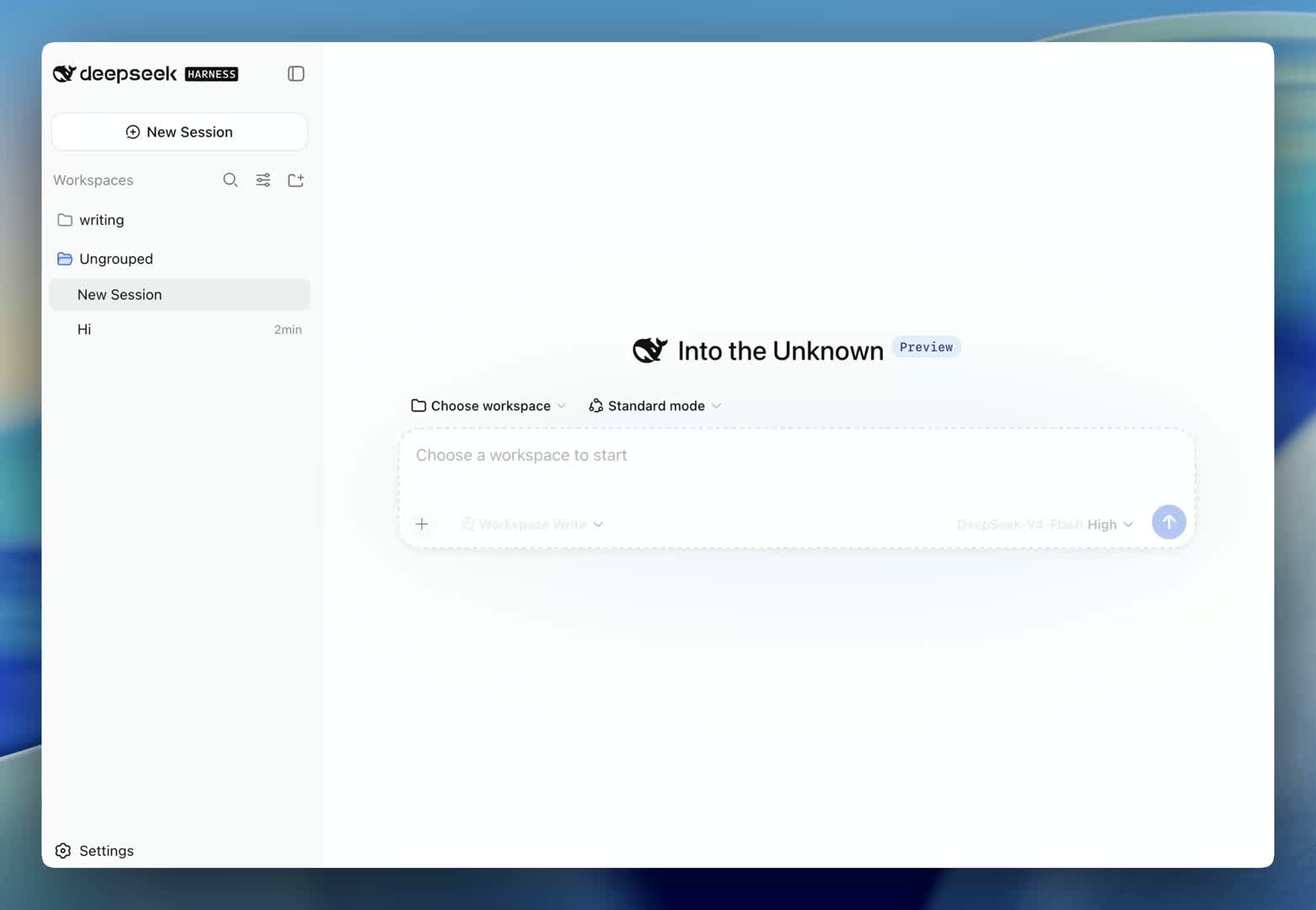
Task: Click the HARNESS label badge
Action: pyautogui.click(x=211, y=74)
